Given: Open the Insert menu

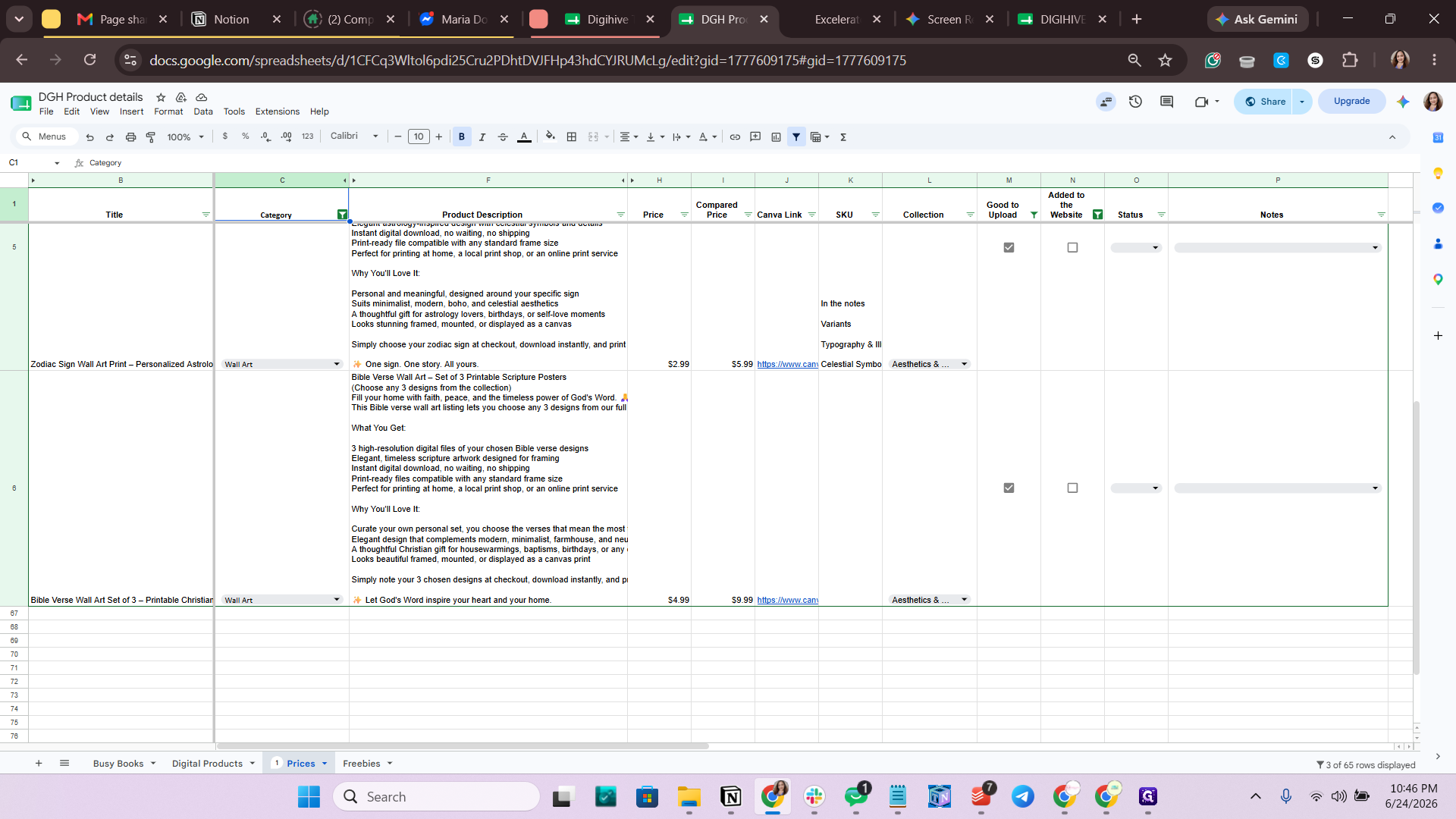Looking at the screenshot, I should [131, 111].
